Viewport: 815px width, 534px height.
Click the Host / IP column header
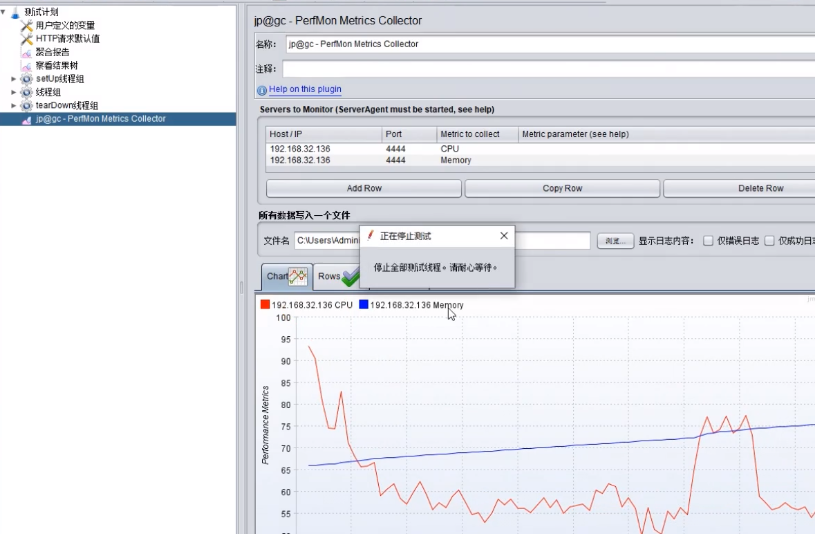coord(323,134)
